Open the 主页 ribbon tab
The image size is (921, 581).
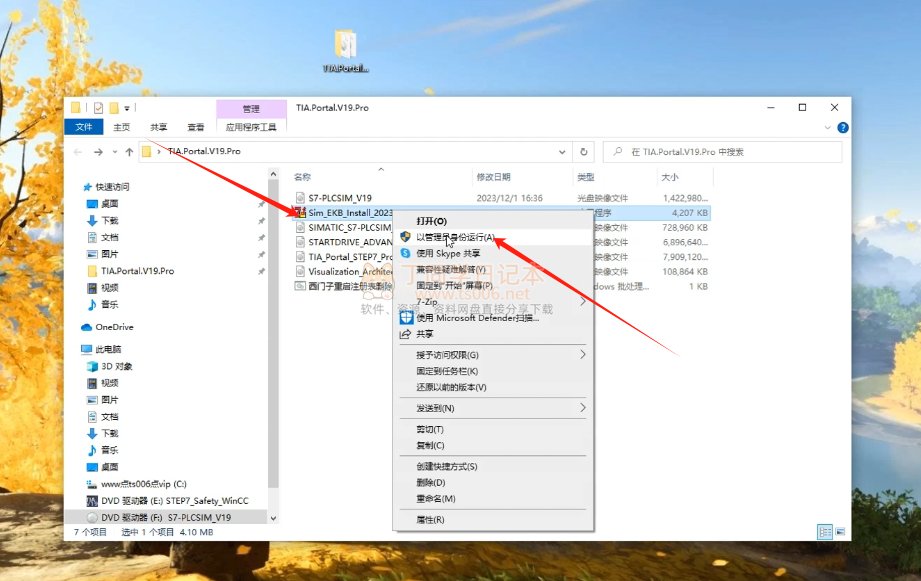click(x=122, y=127)
